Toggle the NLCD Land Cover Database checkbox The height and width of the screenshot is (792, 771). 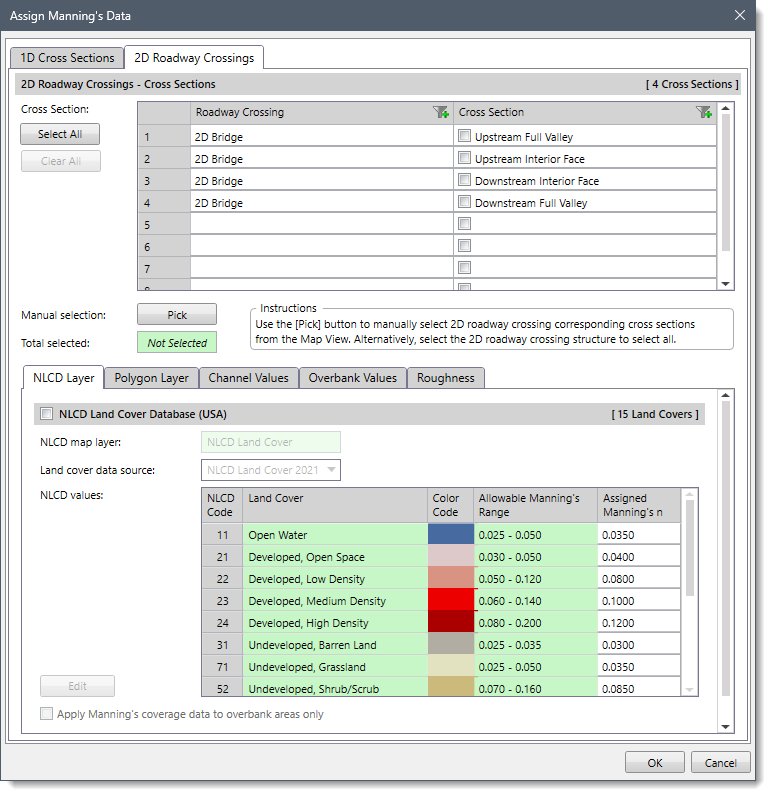[46, 414]
